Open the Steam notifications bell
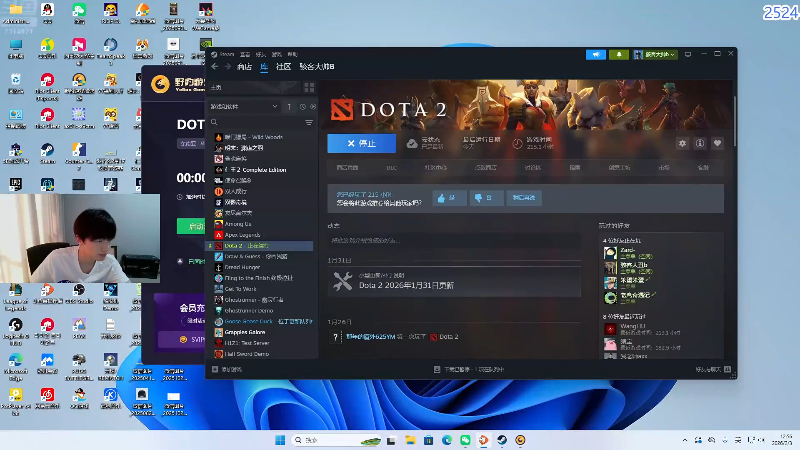 (x=618, y=54)
